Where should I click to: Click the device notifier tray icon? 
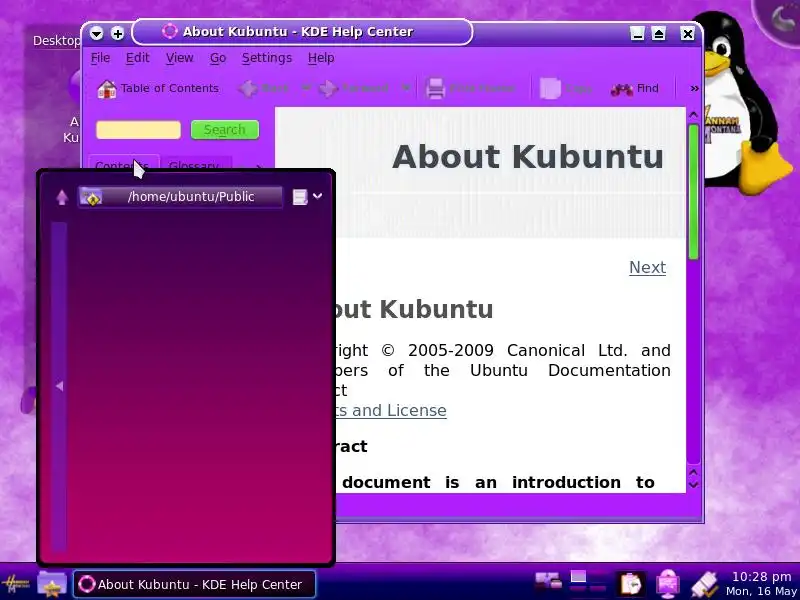click(x=548, y=582)
